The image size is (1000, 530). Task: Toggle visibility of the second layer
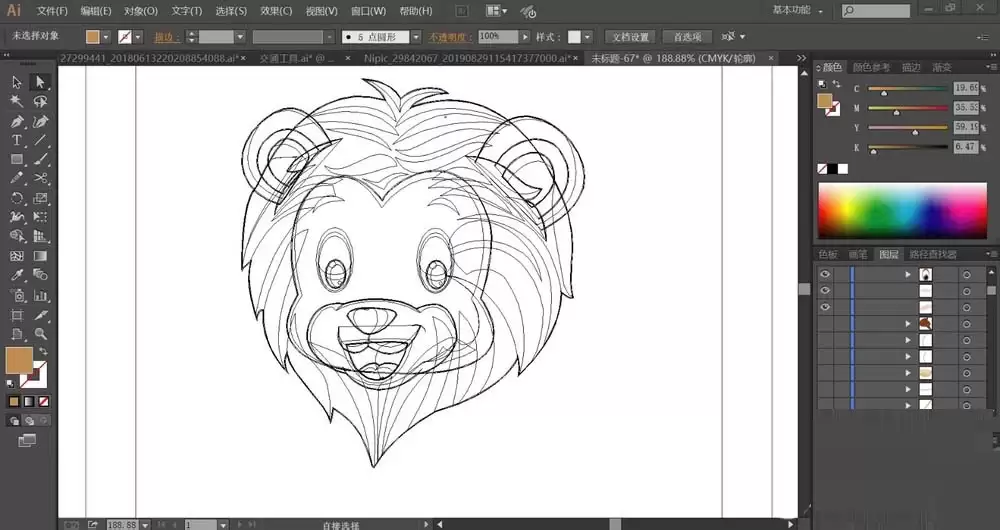[x=825, y=290]
